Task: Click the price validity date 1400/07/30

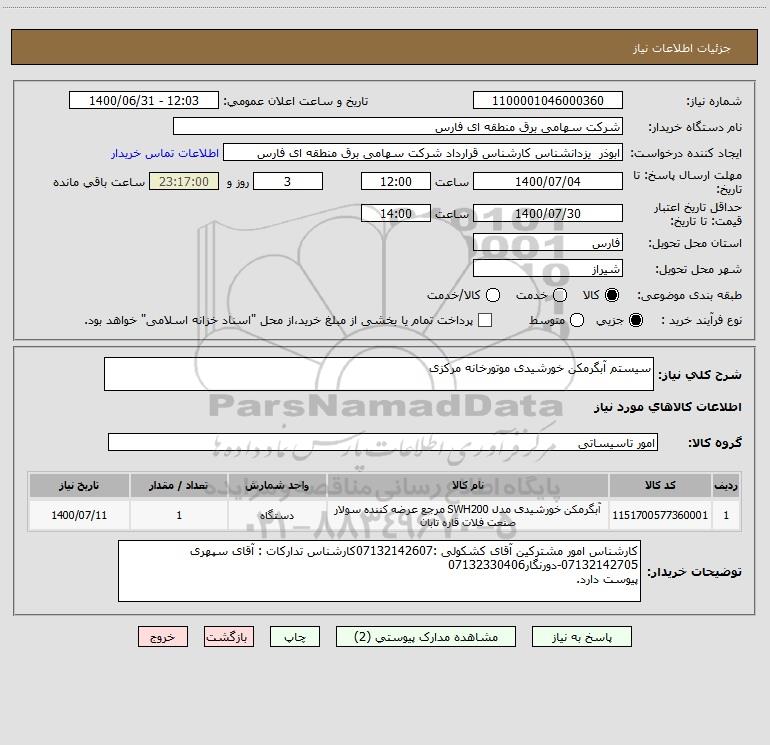Action: [548, 213]
